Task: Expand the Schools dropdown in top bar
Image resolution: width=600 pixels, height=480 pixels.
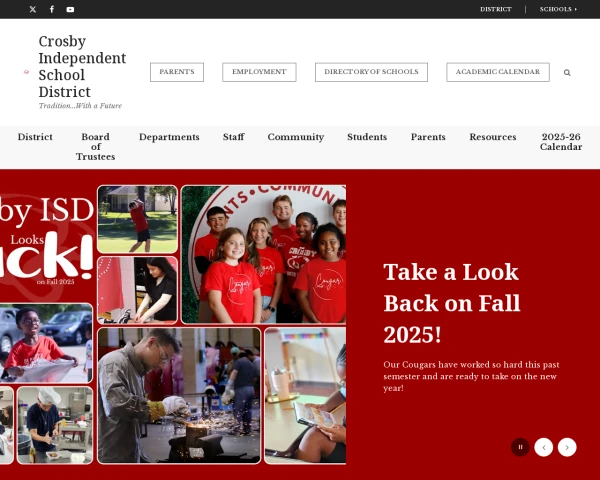Action: point(558,9)
